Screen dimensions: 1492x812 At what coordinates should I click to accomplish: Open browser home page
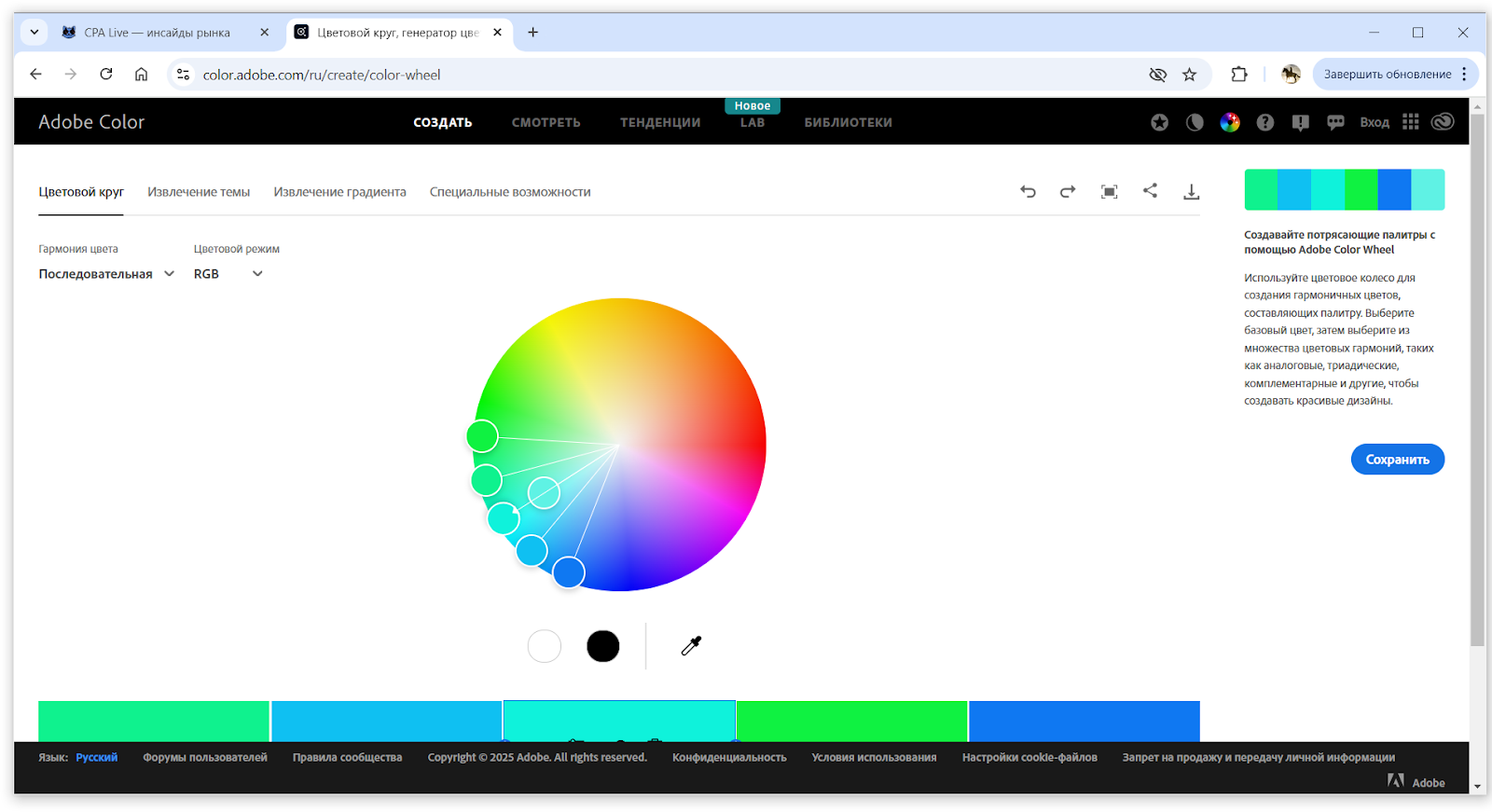click(x=141, y=75)
